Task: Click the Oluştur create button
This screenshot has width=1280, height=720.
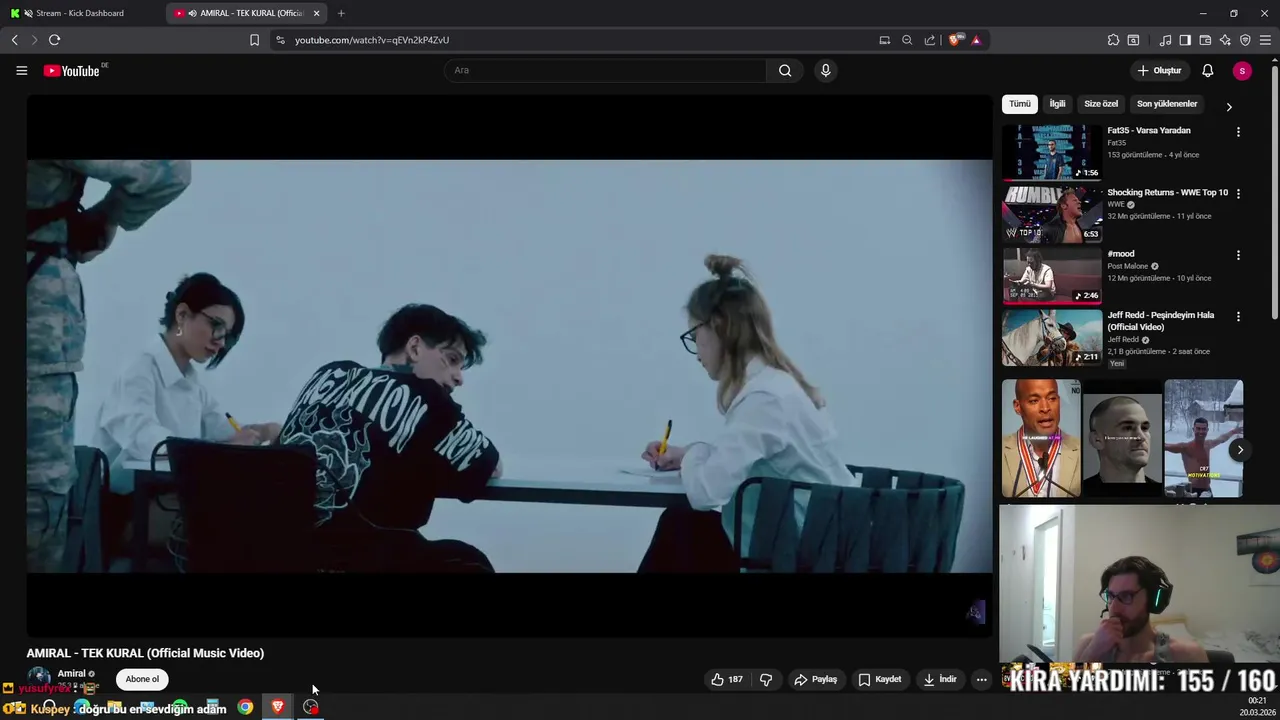Action: coord(1159,70)
